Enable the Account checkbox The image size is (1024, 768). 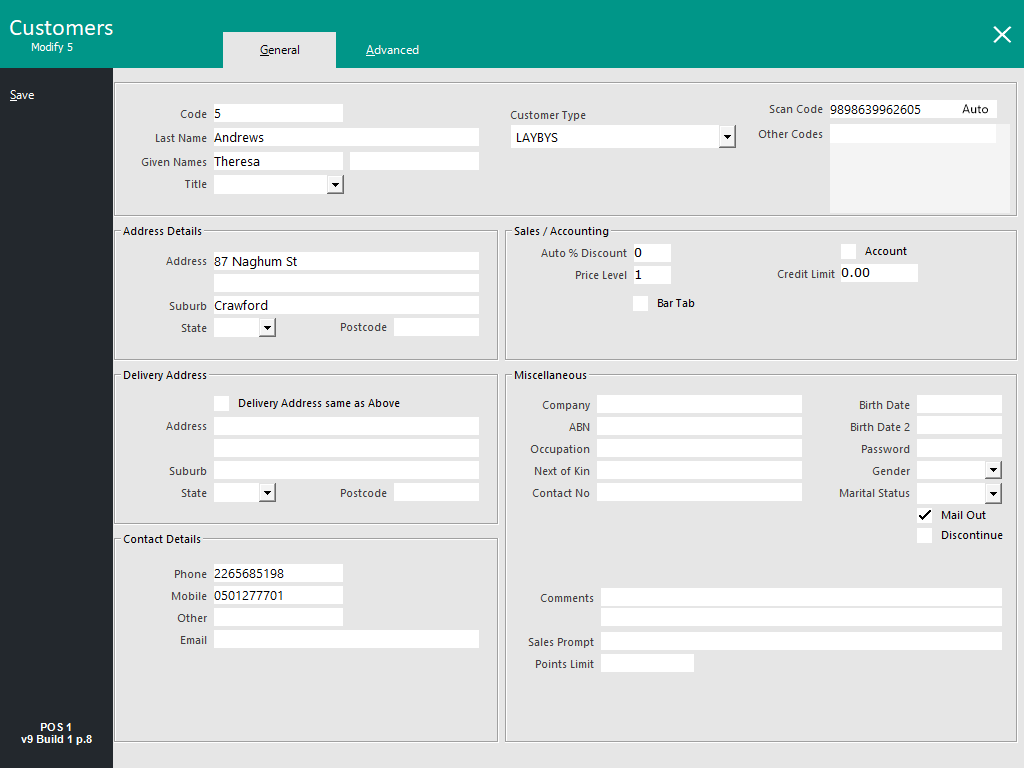(x=848, y=251)
